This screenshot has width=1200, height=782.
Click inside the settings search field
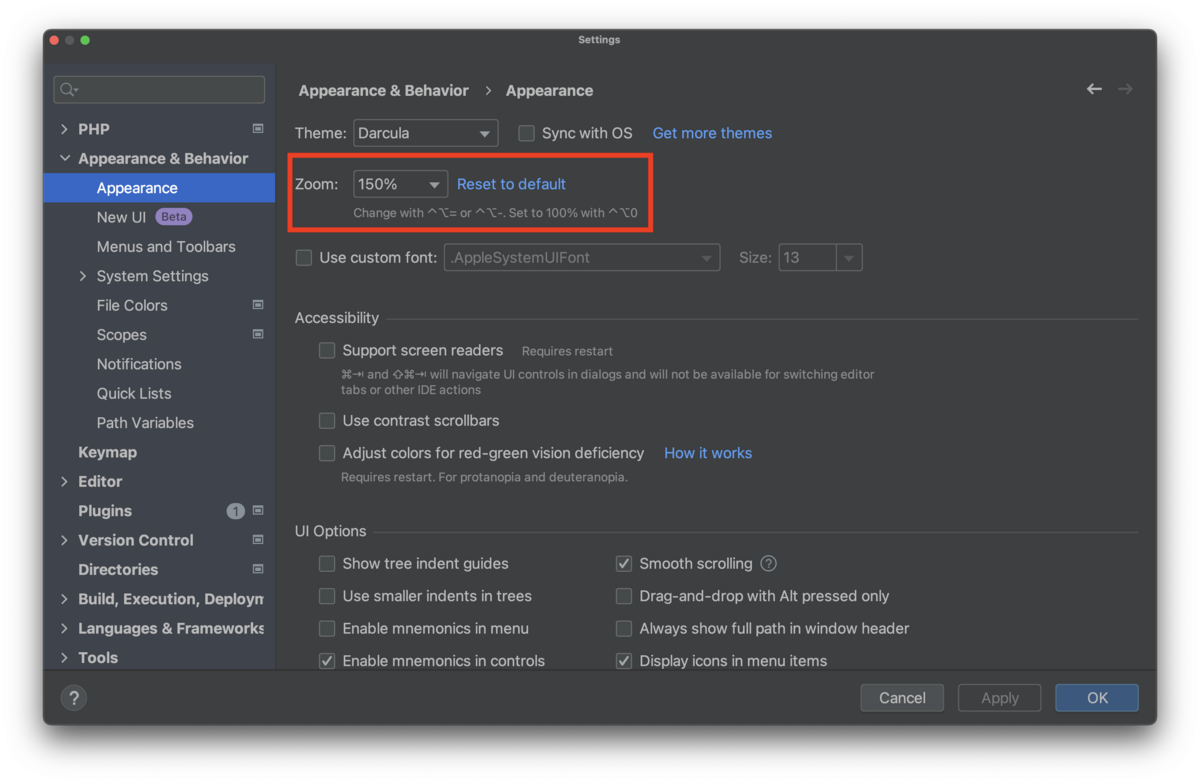(x=158, y=89)
